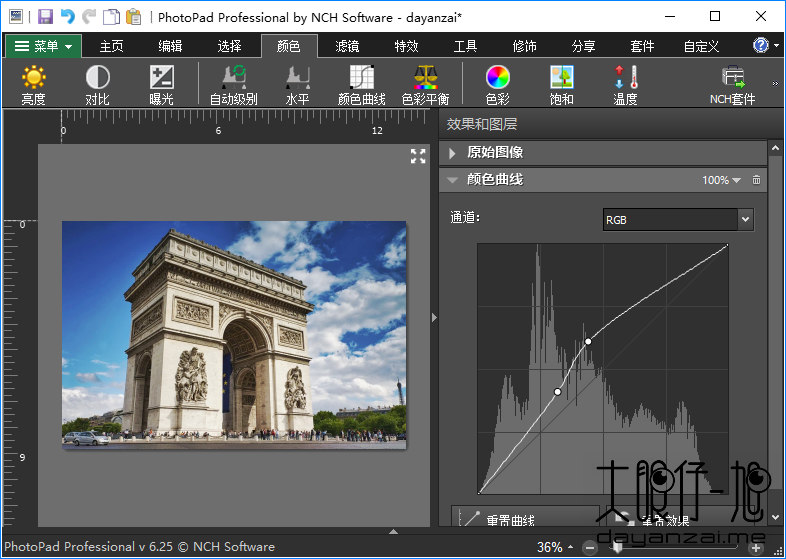Click the PhotoPad app icon in title bar
The height and width of the screenshot is (559, 786).
[16, 17]
